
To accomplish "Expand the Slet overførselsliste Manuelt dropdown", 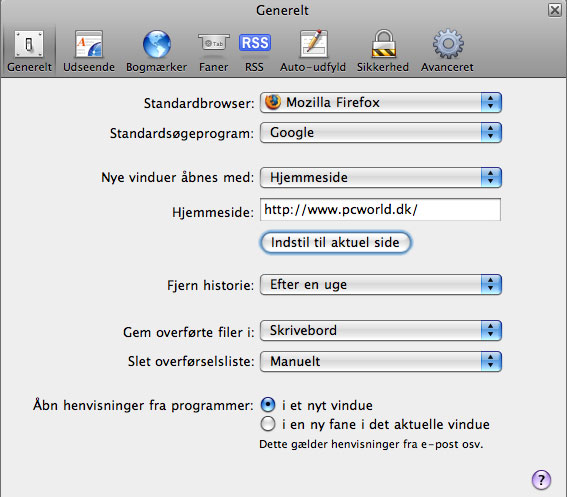I will click(x=381, y=361).
